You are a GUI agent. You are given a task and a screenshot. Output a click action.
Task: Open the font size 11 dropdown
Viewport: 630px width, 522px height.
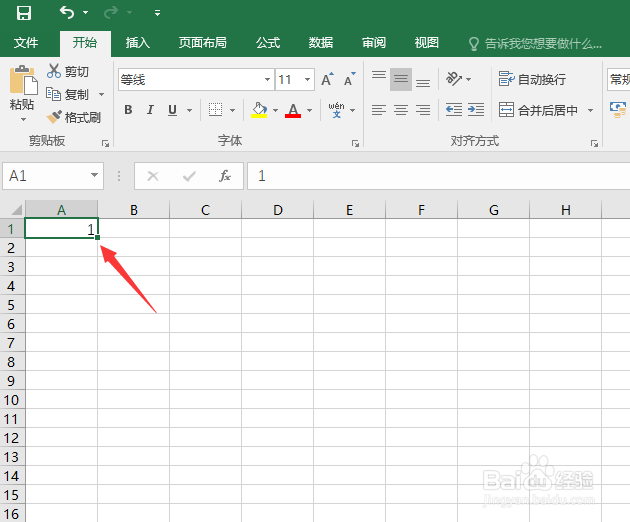[307, 80]
